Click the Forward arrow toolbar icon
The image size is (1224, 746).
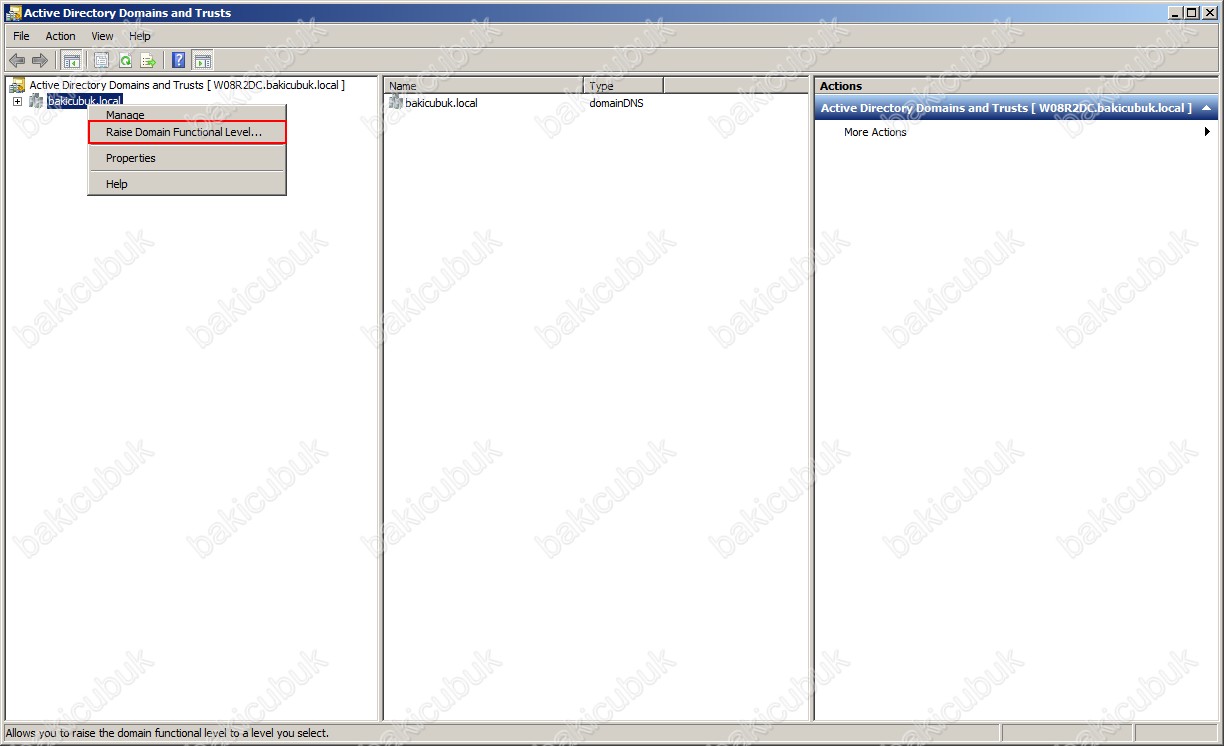(x=40, y=60)
